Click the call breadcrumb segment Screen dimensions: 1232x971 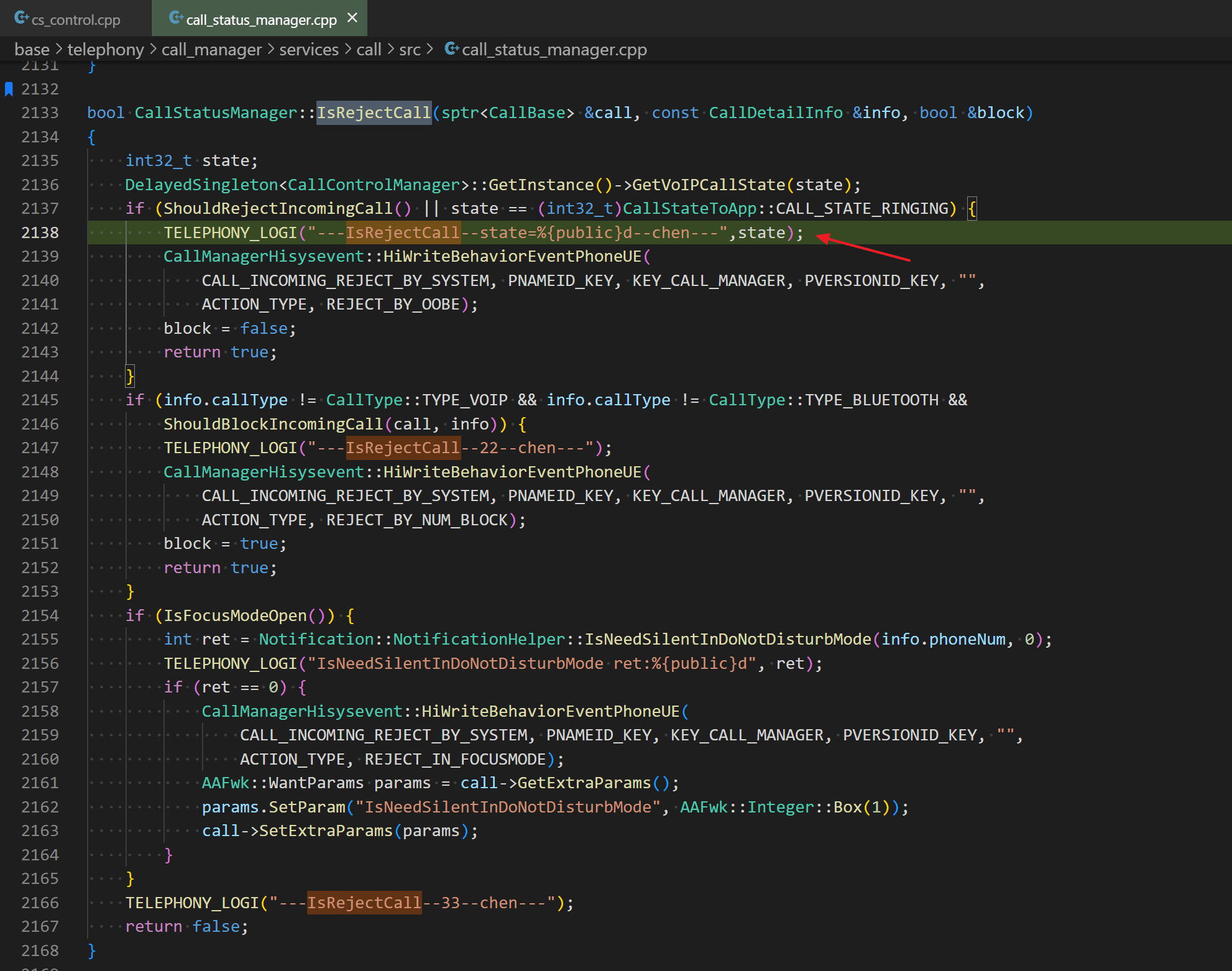pyautogui.click(x=369, y=49)
